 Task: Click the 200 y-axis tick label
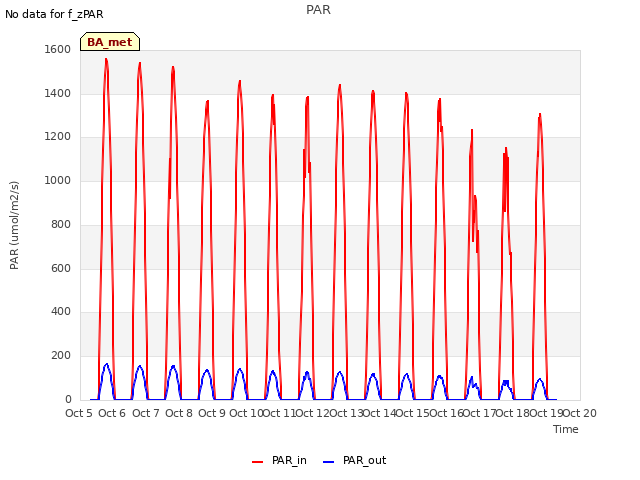click(x=61, y=356)
